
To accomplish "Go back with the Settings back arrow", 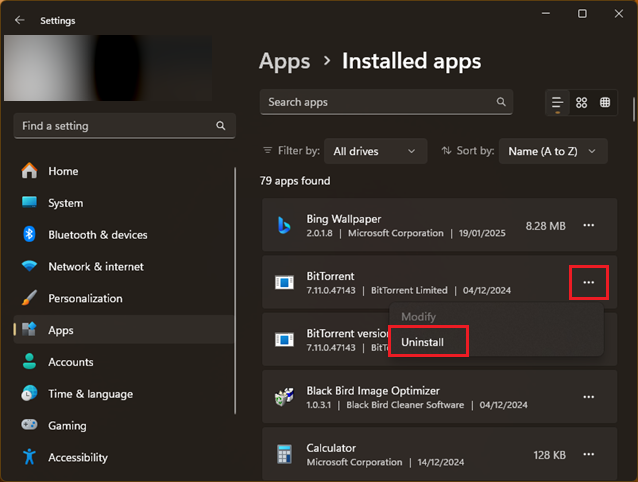I will [x=19, y=20].
